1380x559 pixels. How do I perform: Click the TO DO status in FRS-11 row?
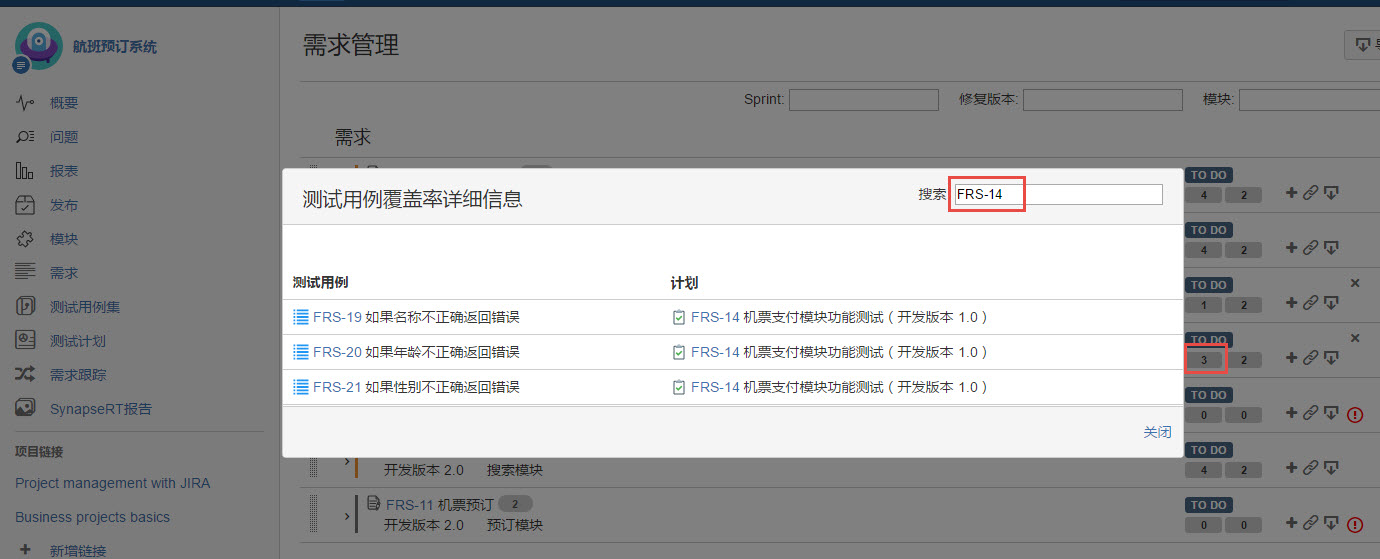1209,505
